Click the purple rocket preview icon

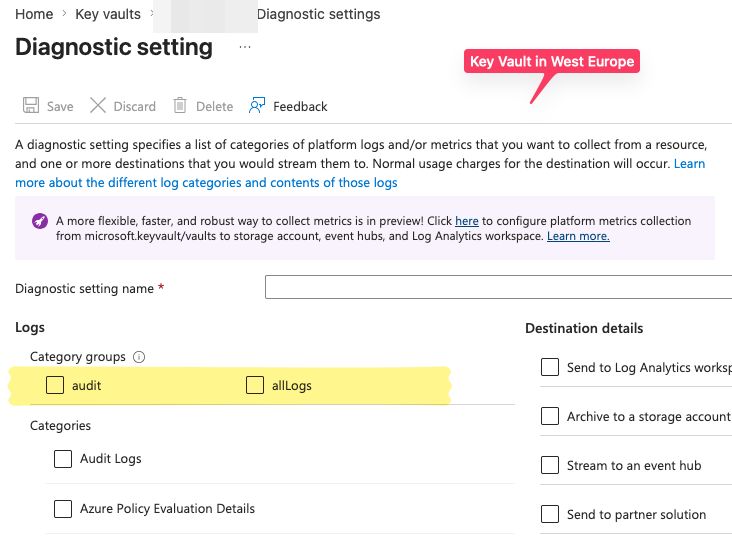(x=40, y=221)
